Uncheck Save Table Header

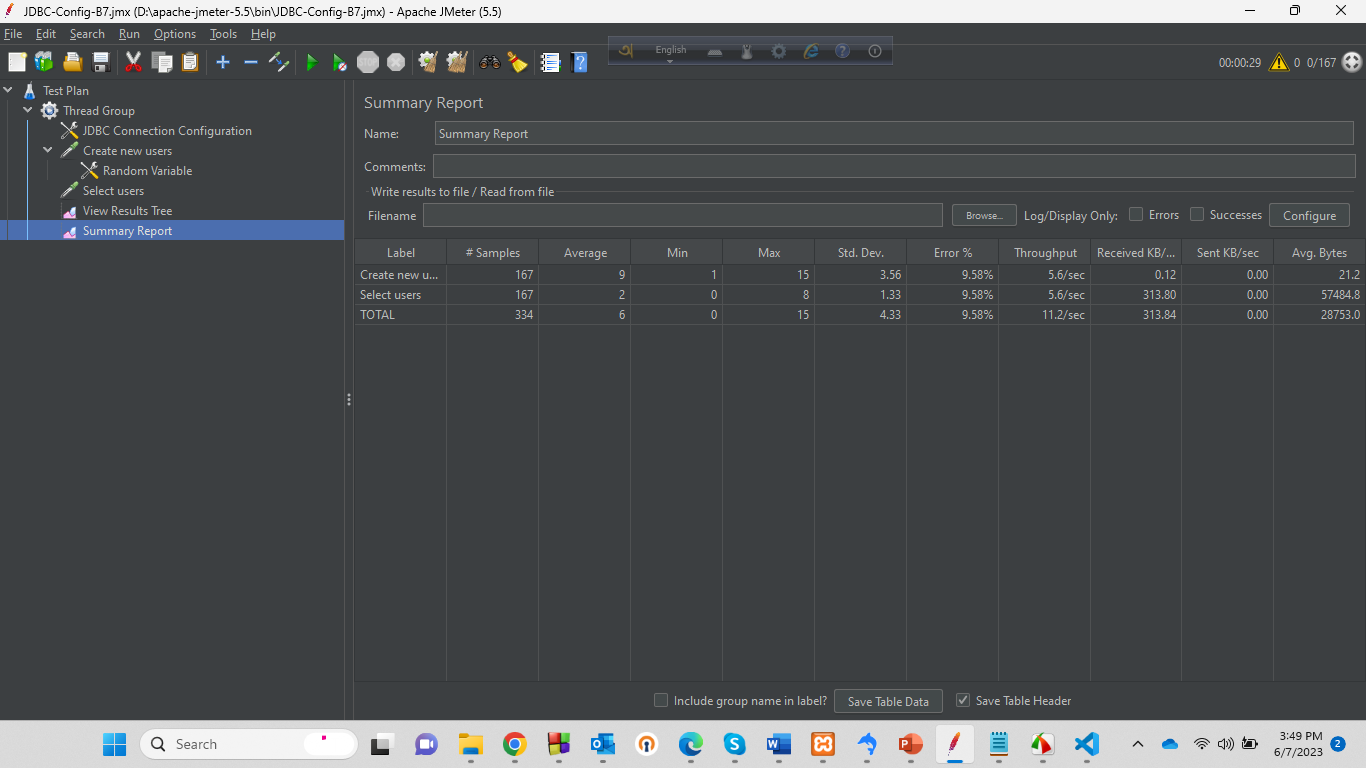click(962, 700)
